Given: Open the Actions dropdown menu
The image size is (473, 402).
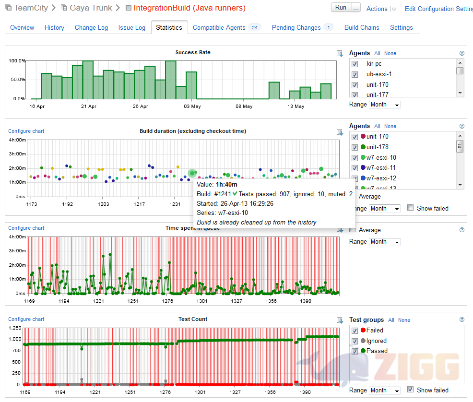Looking at the screenshot, I should (381, 9).
